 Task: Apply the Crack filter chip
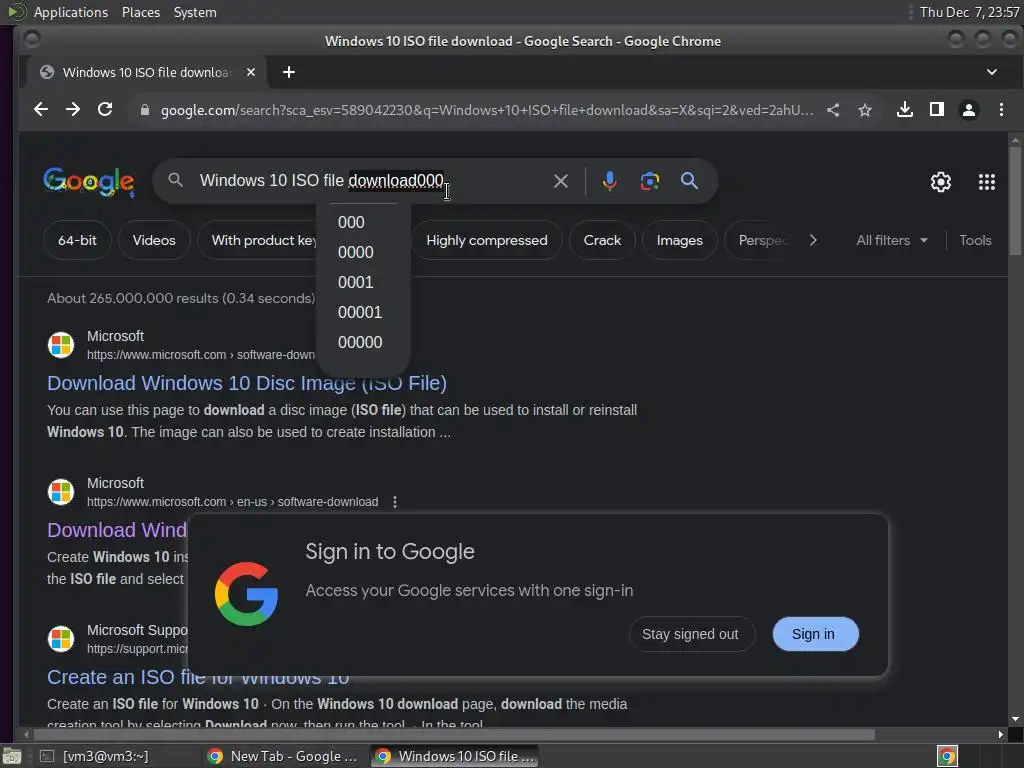[x=602, y=240]
